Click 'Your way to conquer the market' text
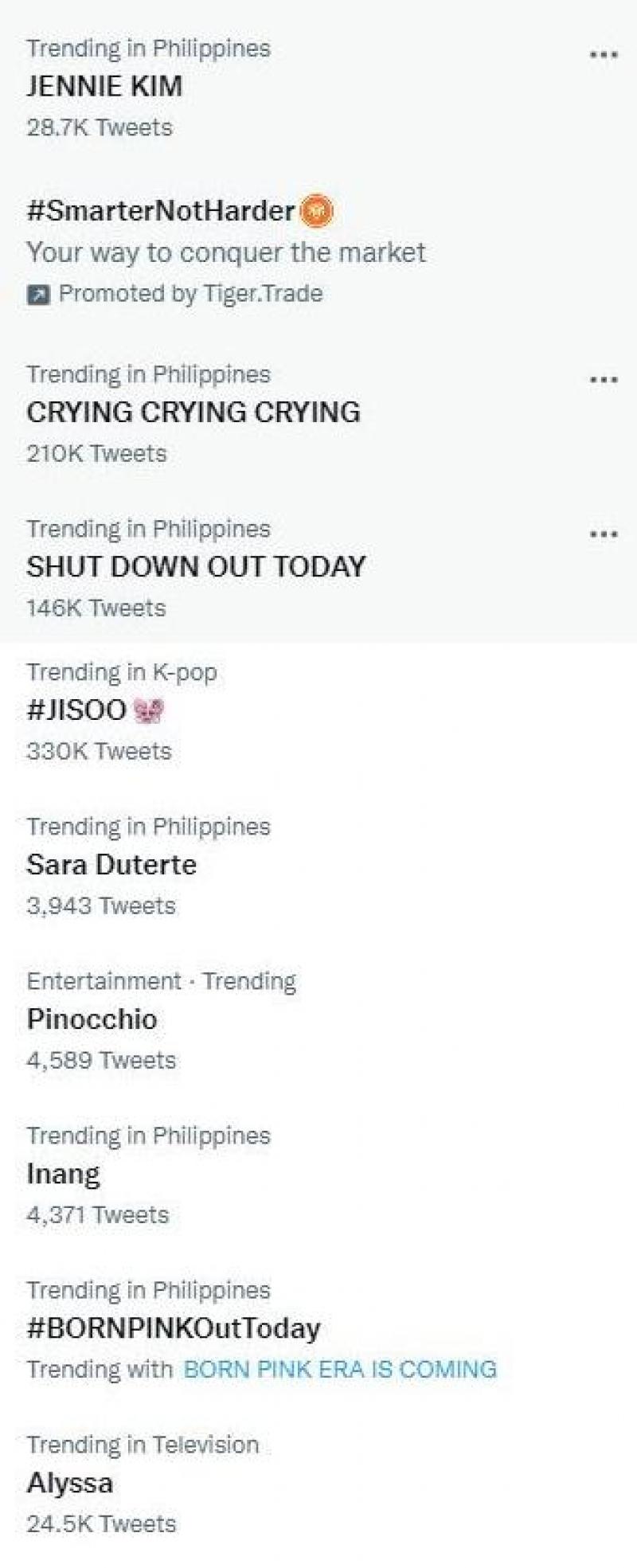637x1568 pixels. [226, 252]
